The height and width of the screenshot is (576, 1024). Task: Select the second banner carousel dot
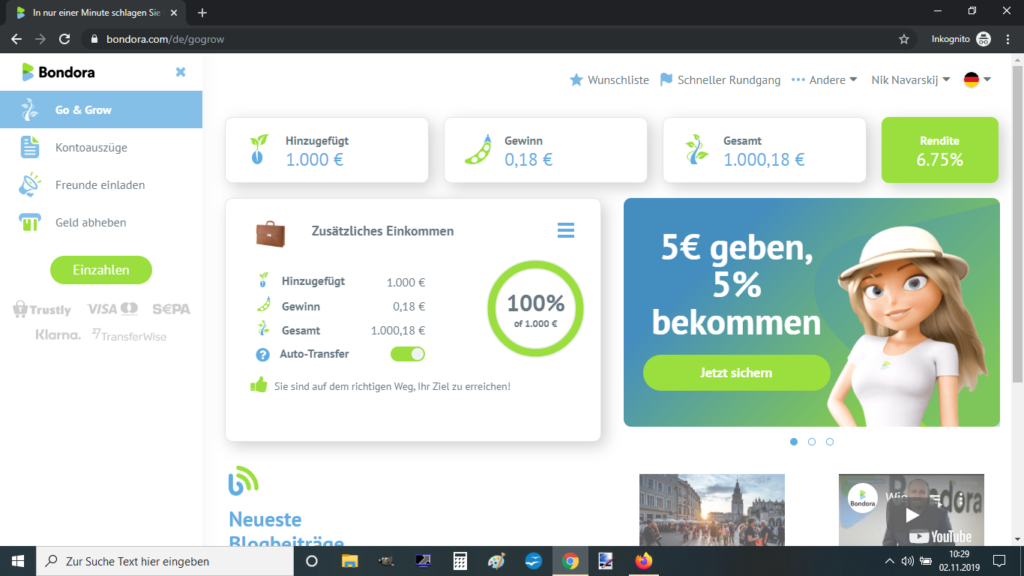point(812,442)
